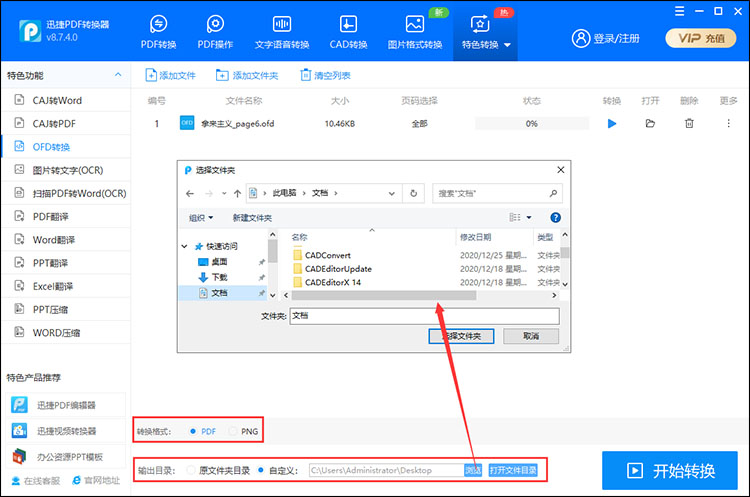The image size is (750, 497).
Task: Click the 浏览 browse button
Action: click(x=473, y=470)
